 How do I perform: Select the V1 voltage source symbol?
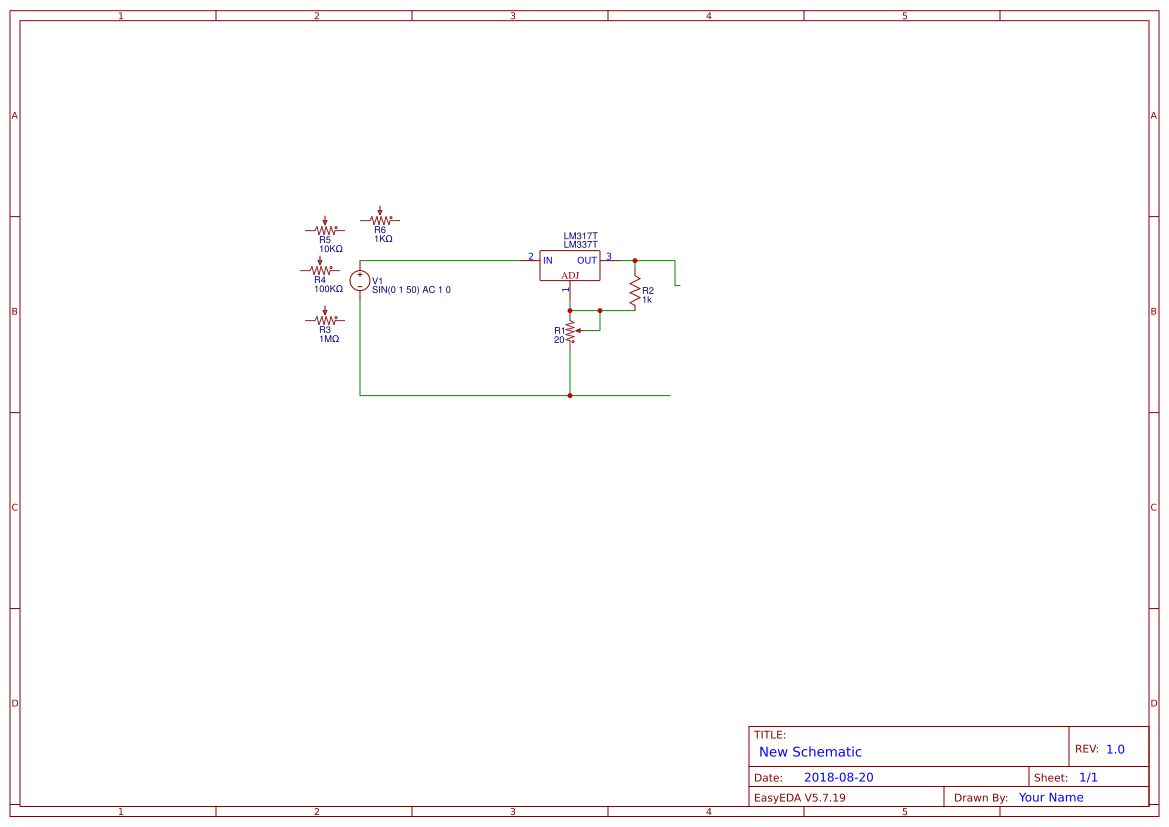pyautogui.click(x=360, y=280)
